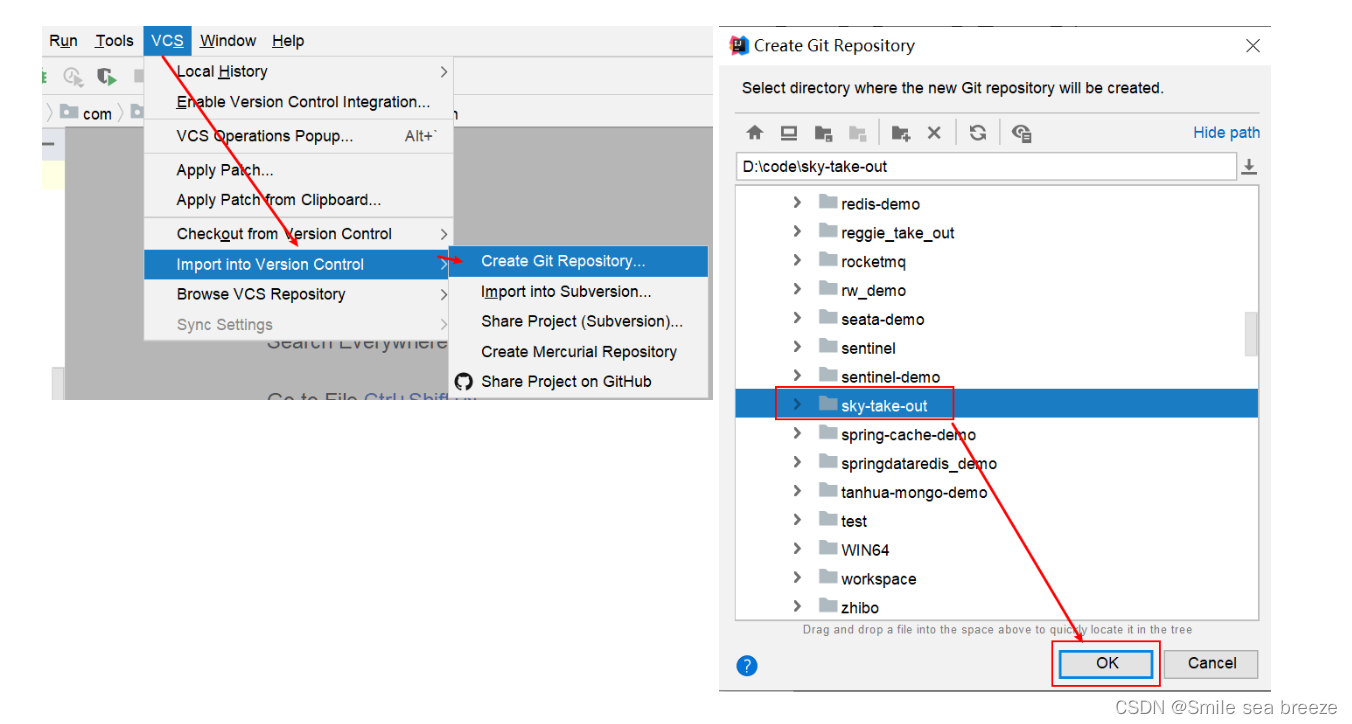Choose Create Mercurial Repository
This screenshot has width=1352, height=724.
coord(579,352)
